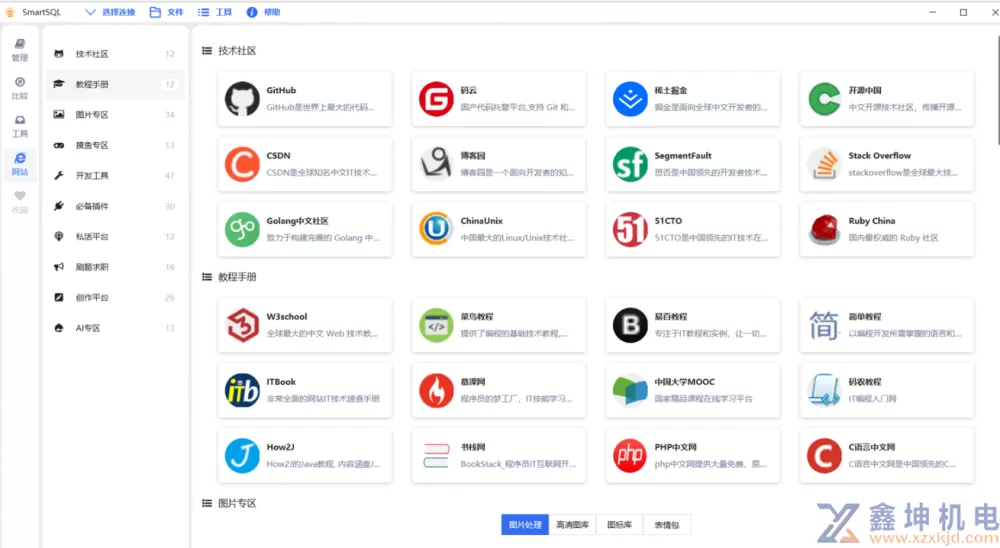The width and height of the screenshot is (1000, 548).
Task: Open the C语言中文网 card
Action: 886,455
